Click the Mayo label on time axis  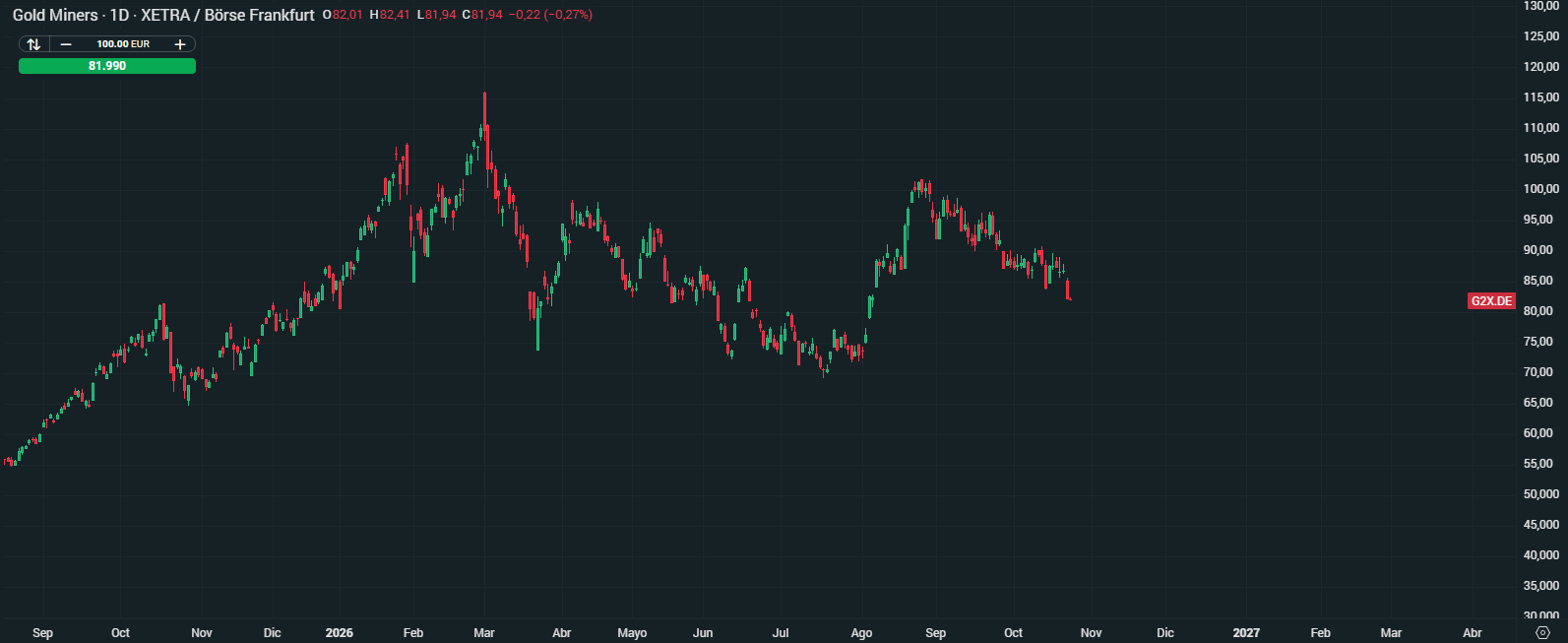632,633
